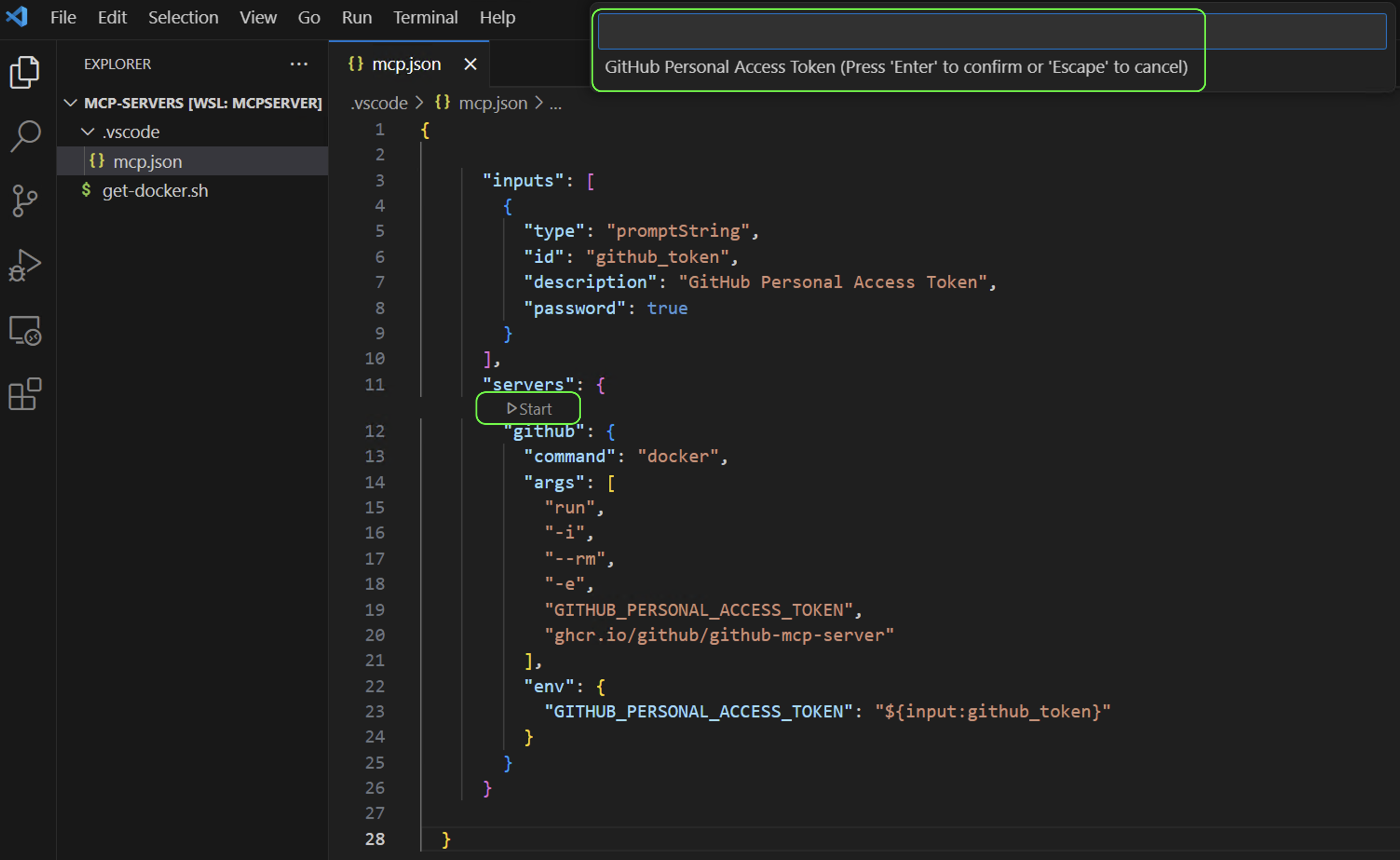This screenshot has width=1400, height=860.
Task: Close the mcp.json editor tab
Action: pos(470,64)
